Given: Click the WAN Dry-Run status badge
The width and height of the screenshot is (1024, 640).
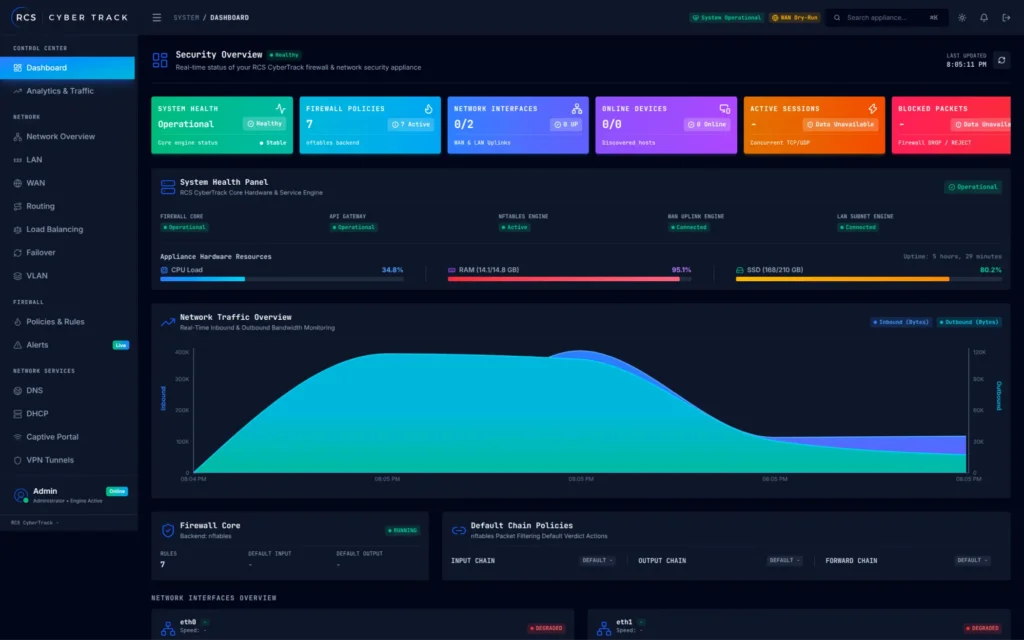Looking at the screenshot, I should click(795, 18).
